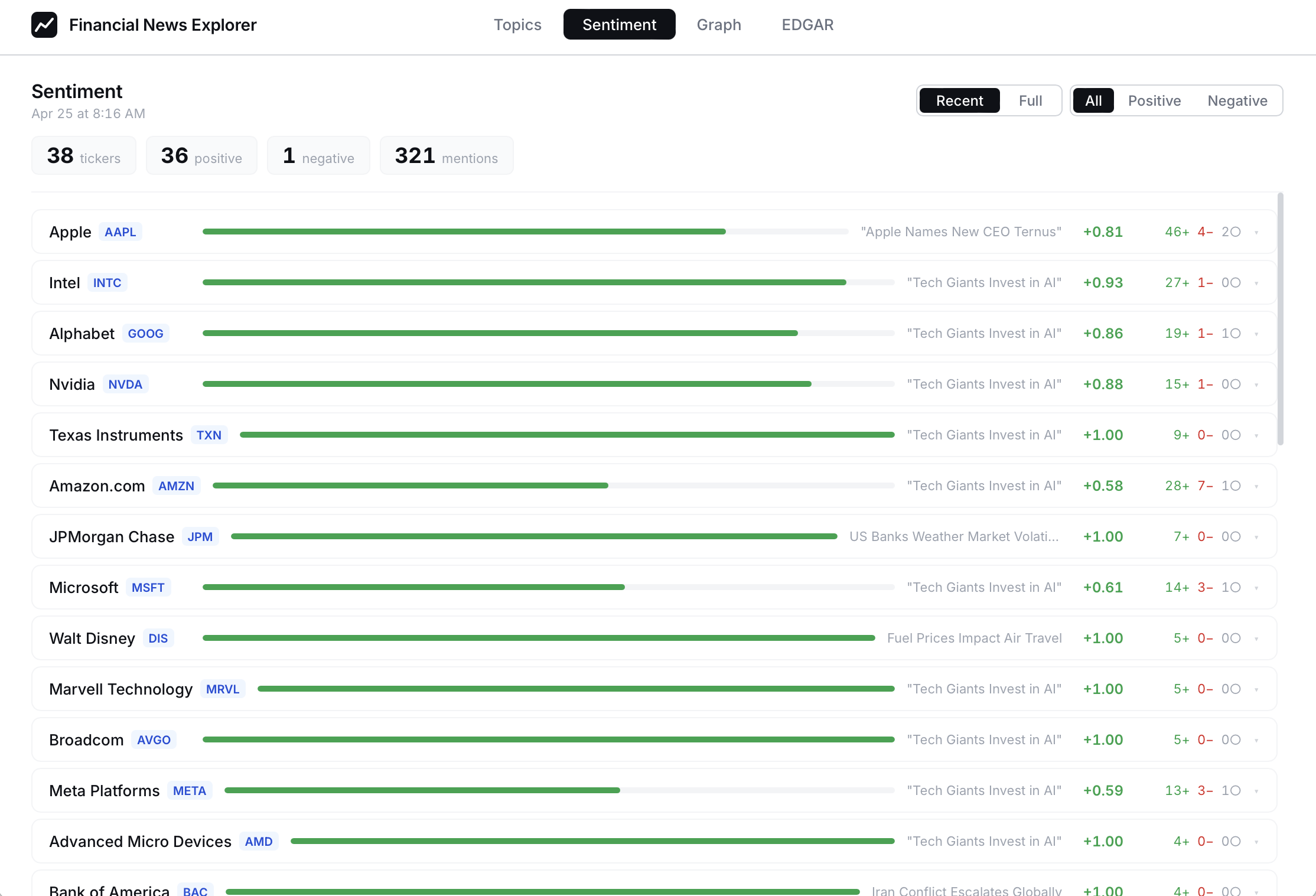Click the MSFT ticker badge

148,588
